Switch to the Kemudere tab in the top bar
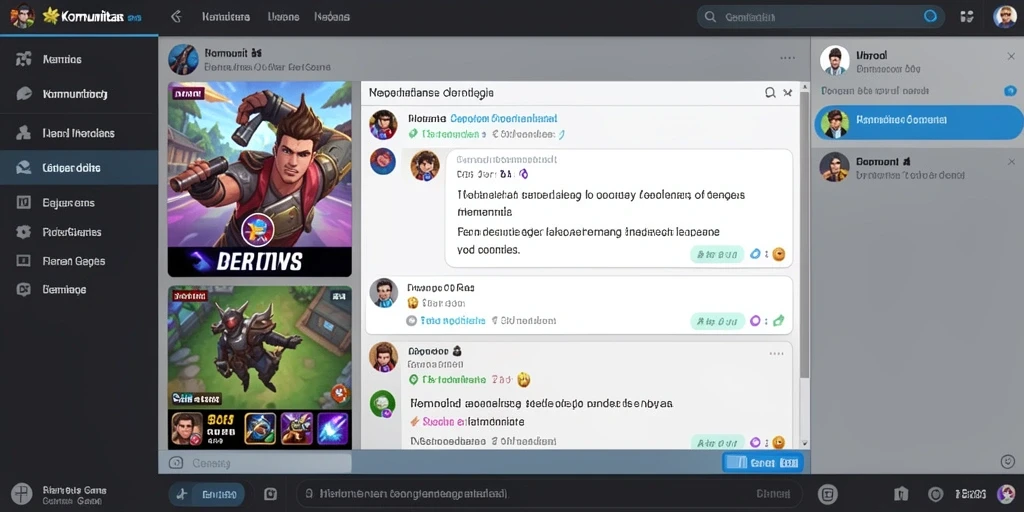 click(226, 17)
